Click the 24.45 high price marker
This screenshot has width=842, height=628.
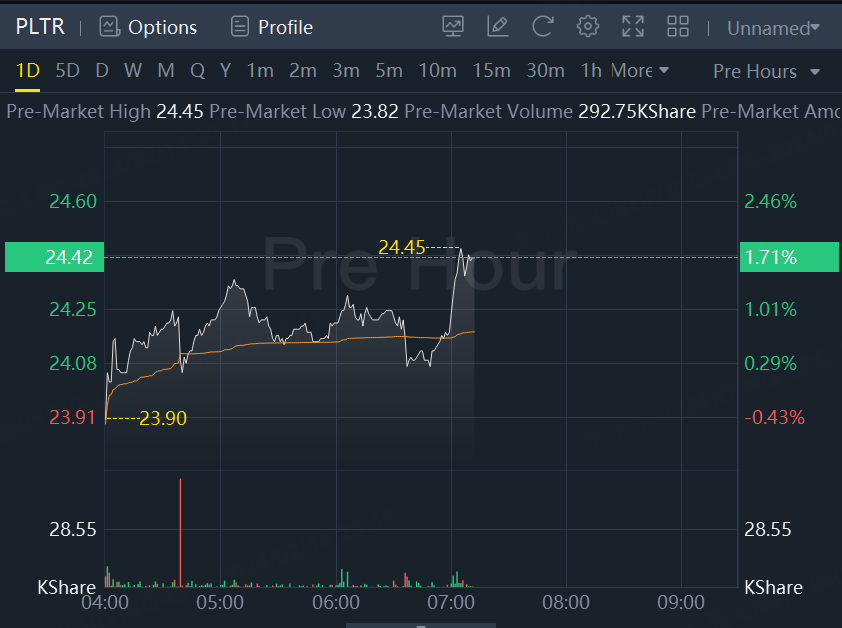tap(401, 247)
